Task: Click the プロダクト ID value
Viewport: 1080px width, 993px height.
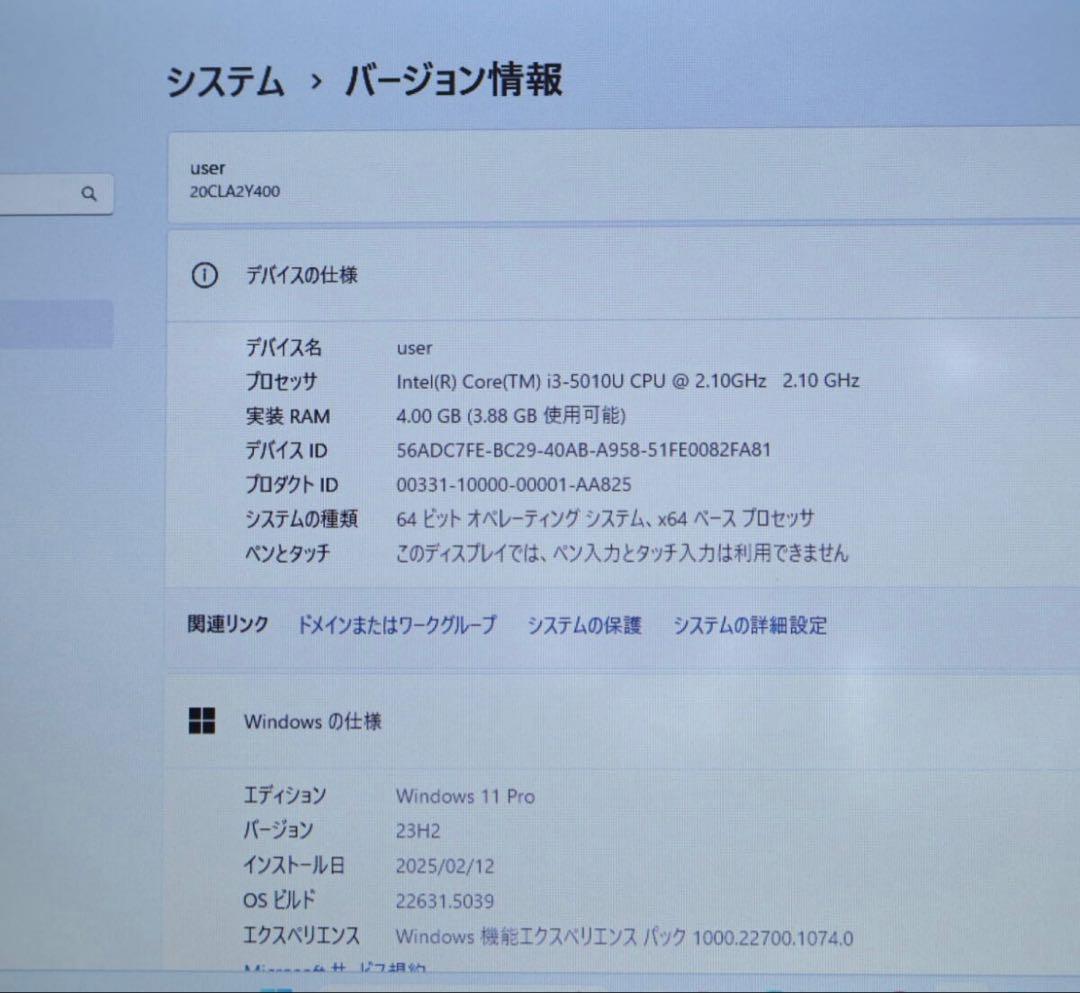Action: [x=513, y=484]
